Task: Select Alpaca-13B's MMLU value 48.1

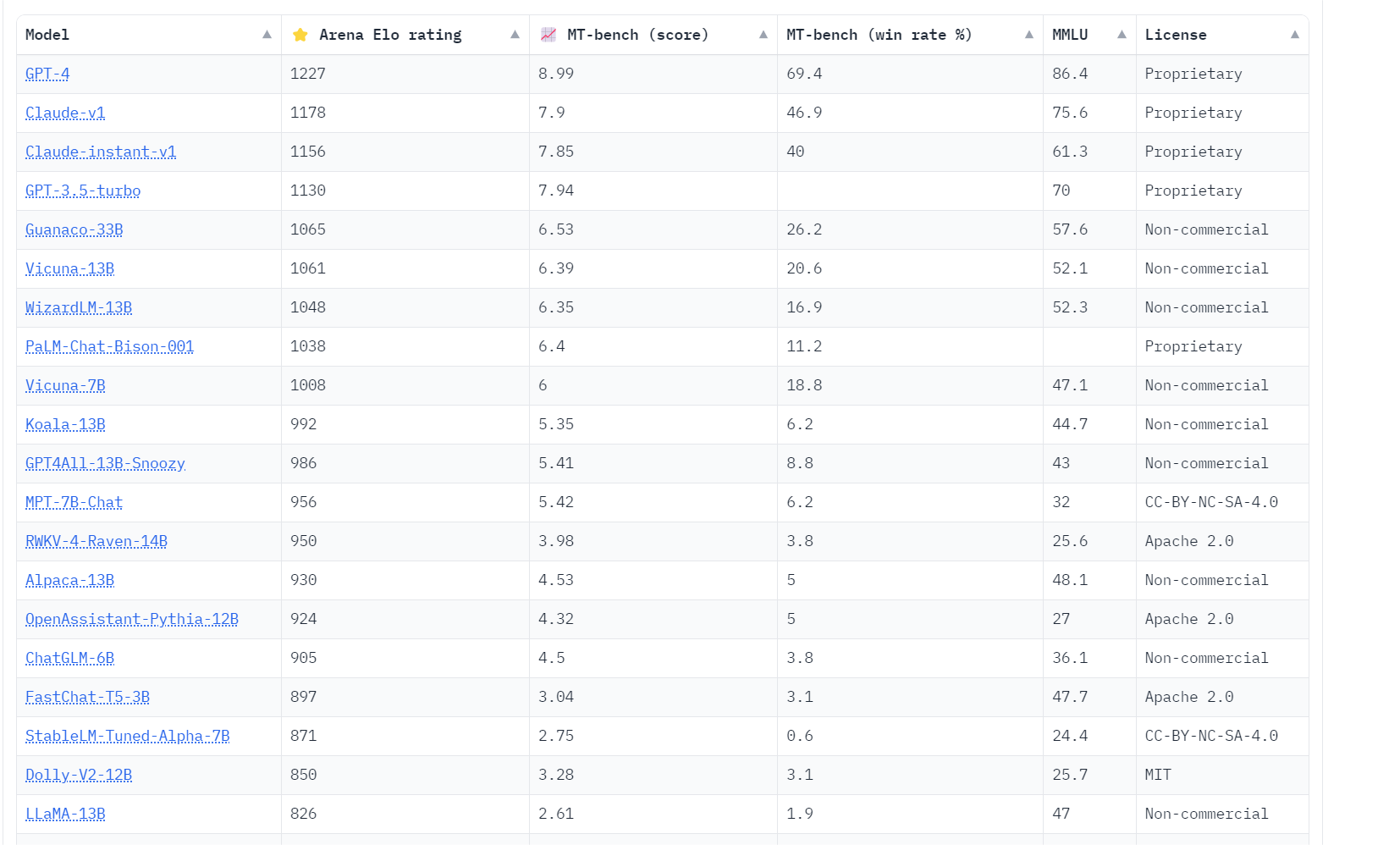Action: pyautogui.click(x=1070, y=580)
